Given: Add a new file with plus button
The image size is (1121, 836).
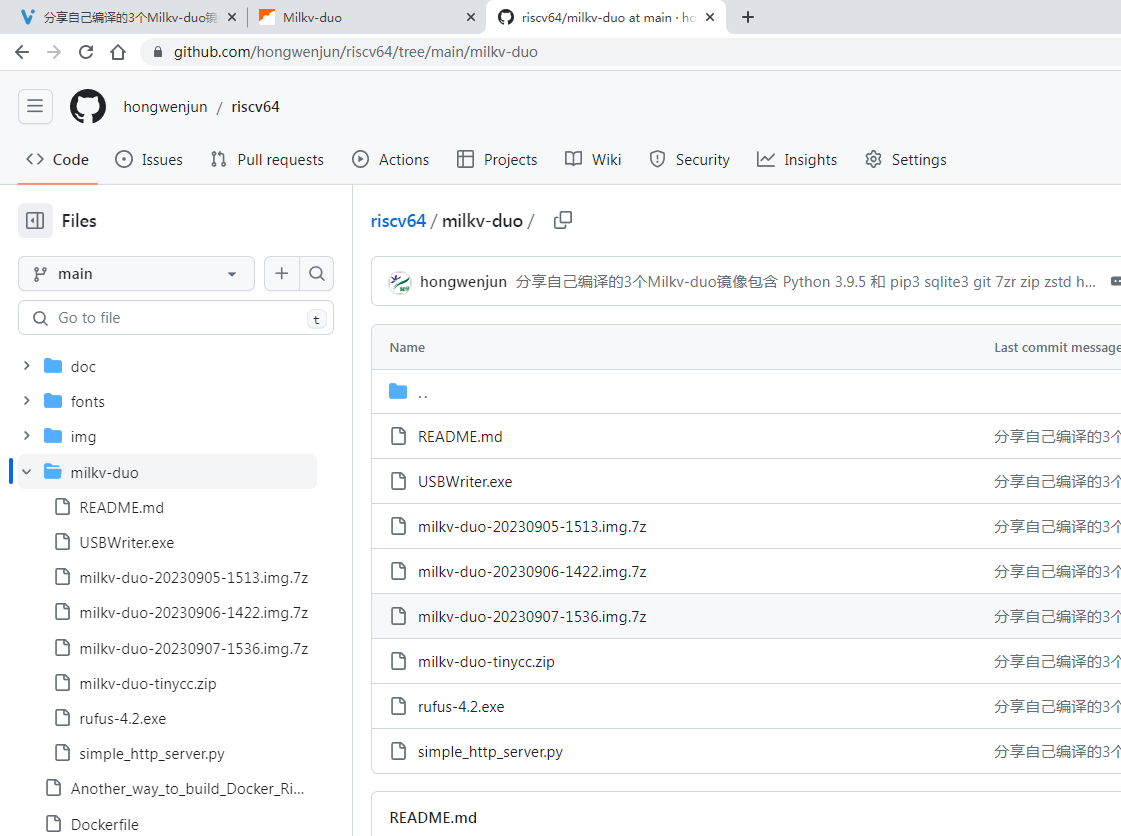Looking at the screenshot, I should pos(282,274).
